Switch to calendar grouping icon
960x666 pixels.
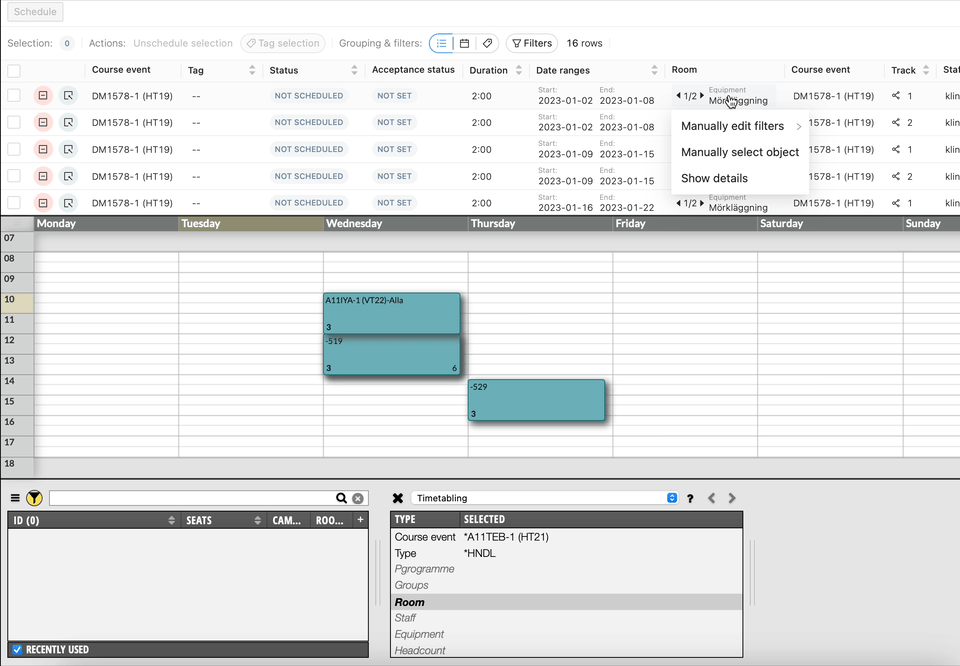[x=465, y=43]
